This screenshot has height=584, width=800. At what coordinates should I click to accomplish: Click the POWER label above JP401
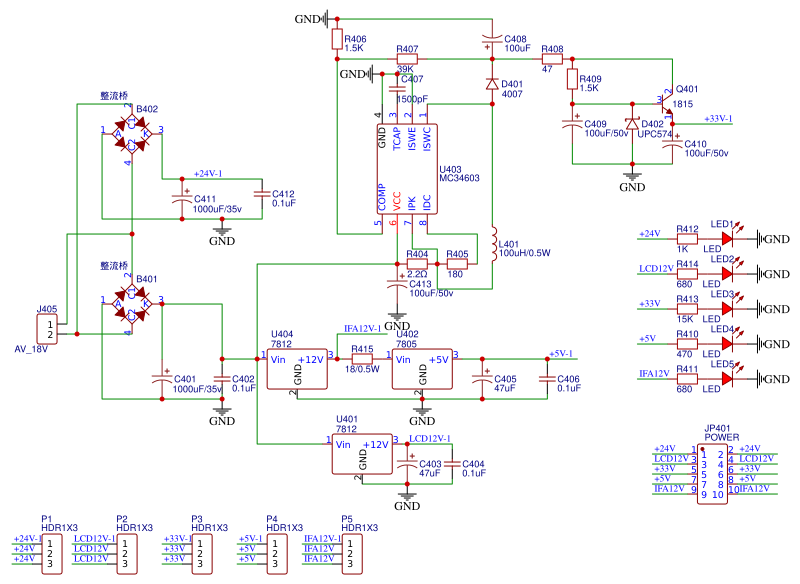click(x=721, y=438)
